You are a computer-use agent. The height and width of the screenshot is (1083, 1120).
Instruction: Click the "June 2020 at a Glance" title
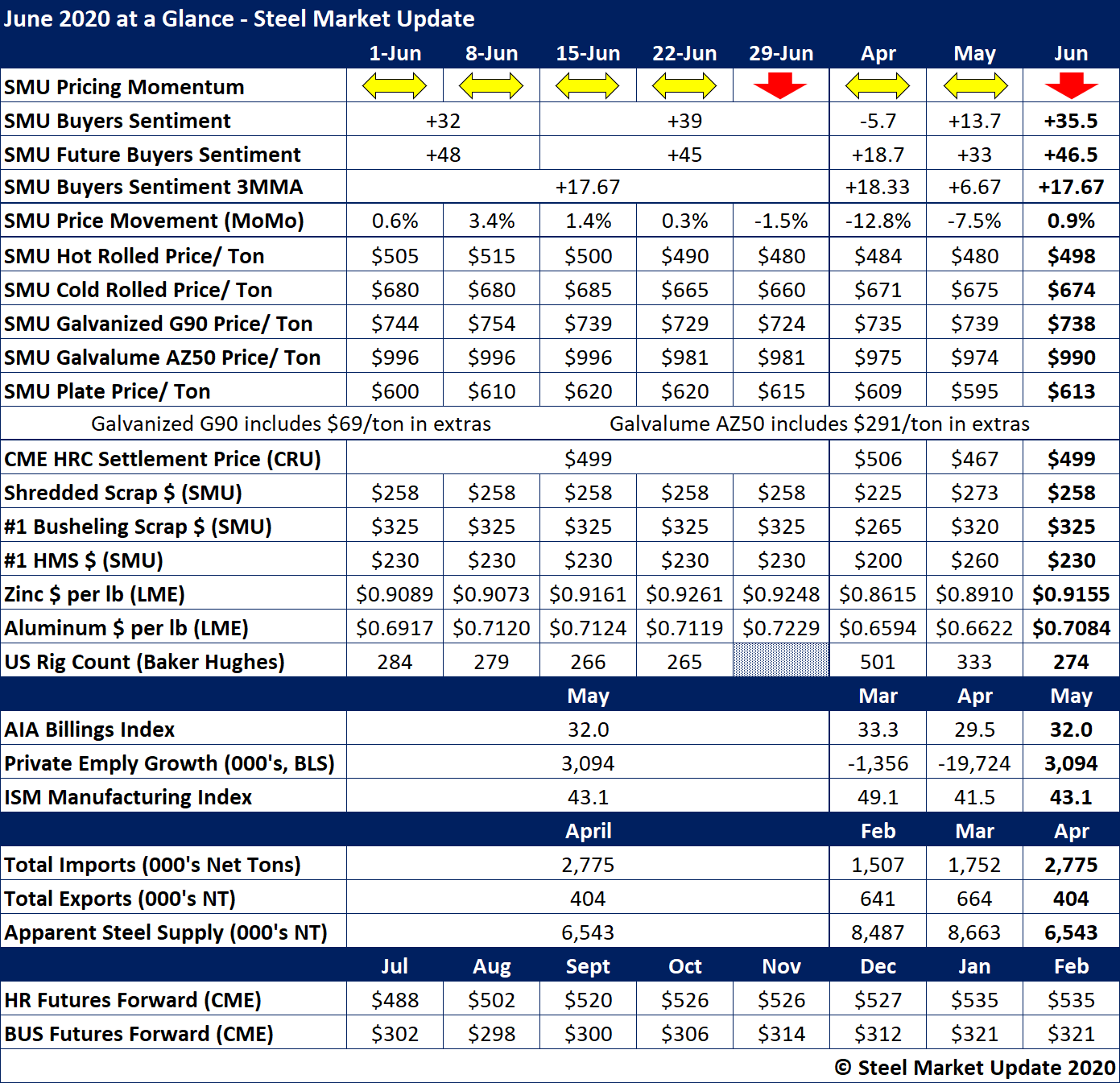click(x=239, y=19)
